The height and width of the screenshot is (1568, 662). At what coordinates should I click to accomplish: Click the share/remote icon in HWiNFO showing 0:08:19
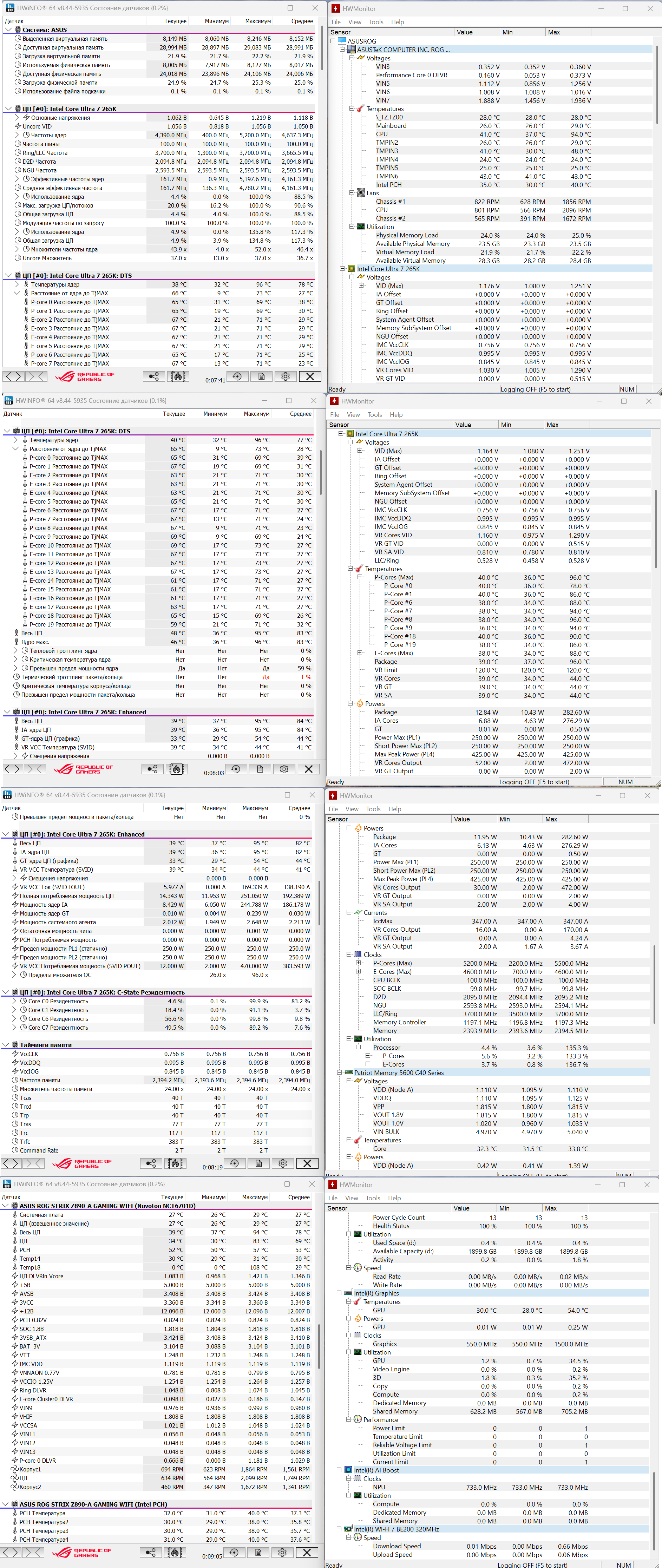pyautogui.click(x=151, y=1163)
